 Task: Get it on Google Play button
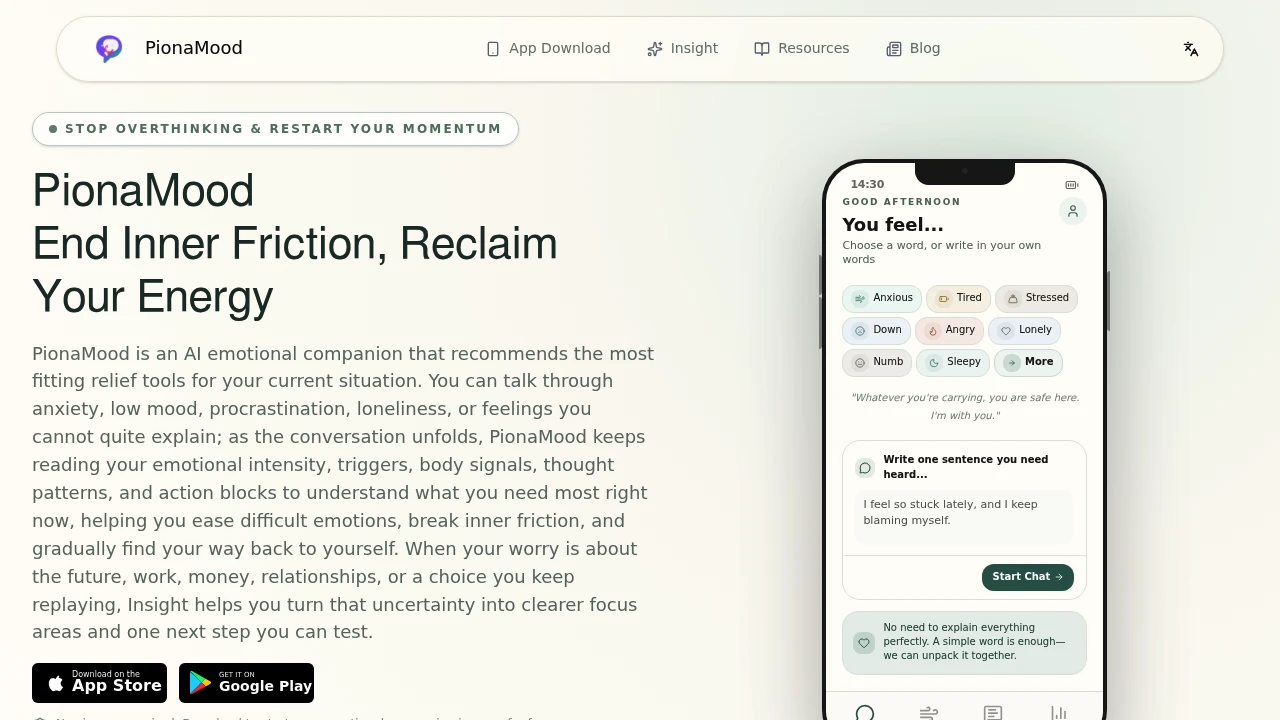tap(247, 683)
